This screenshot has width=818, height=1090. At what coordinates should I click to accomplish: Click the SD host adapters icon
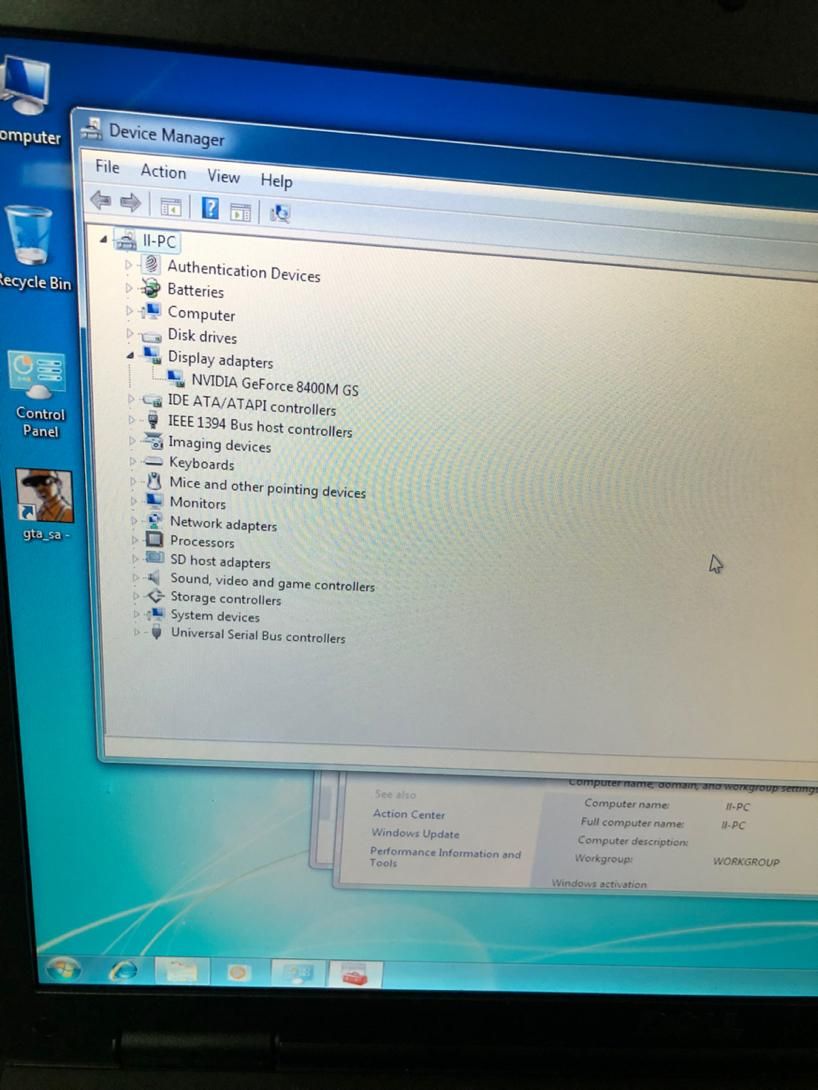155,558
